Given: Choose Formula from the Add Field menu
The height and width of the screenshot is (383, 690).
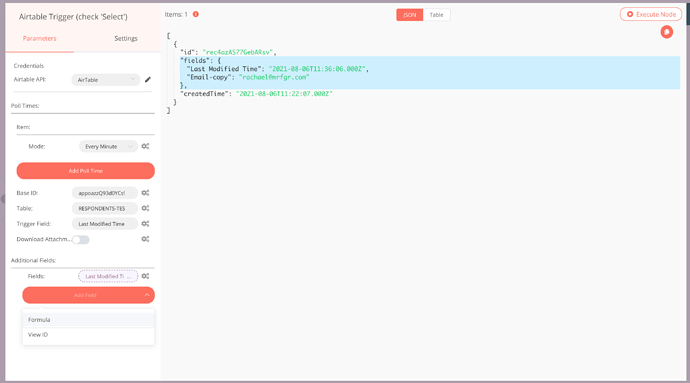Looking at the screenshot, I should click(x=88, y=320).
